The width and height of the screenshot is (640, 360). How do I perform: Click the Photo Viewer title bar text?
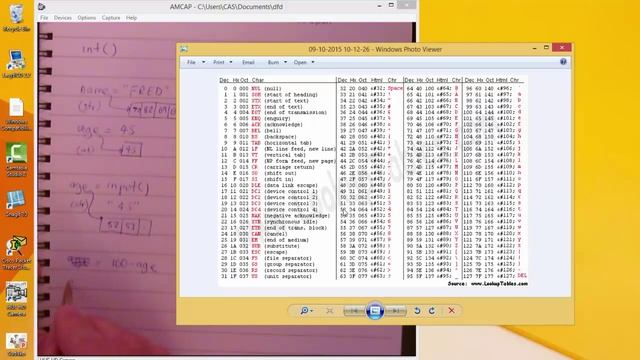pos(375,49)
